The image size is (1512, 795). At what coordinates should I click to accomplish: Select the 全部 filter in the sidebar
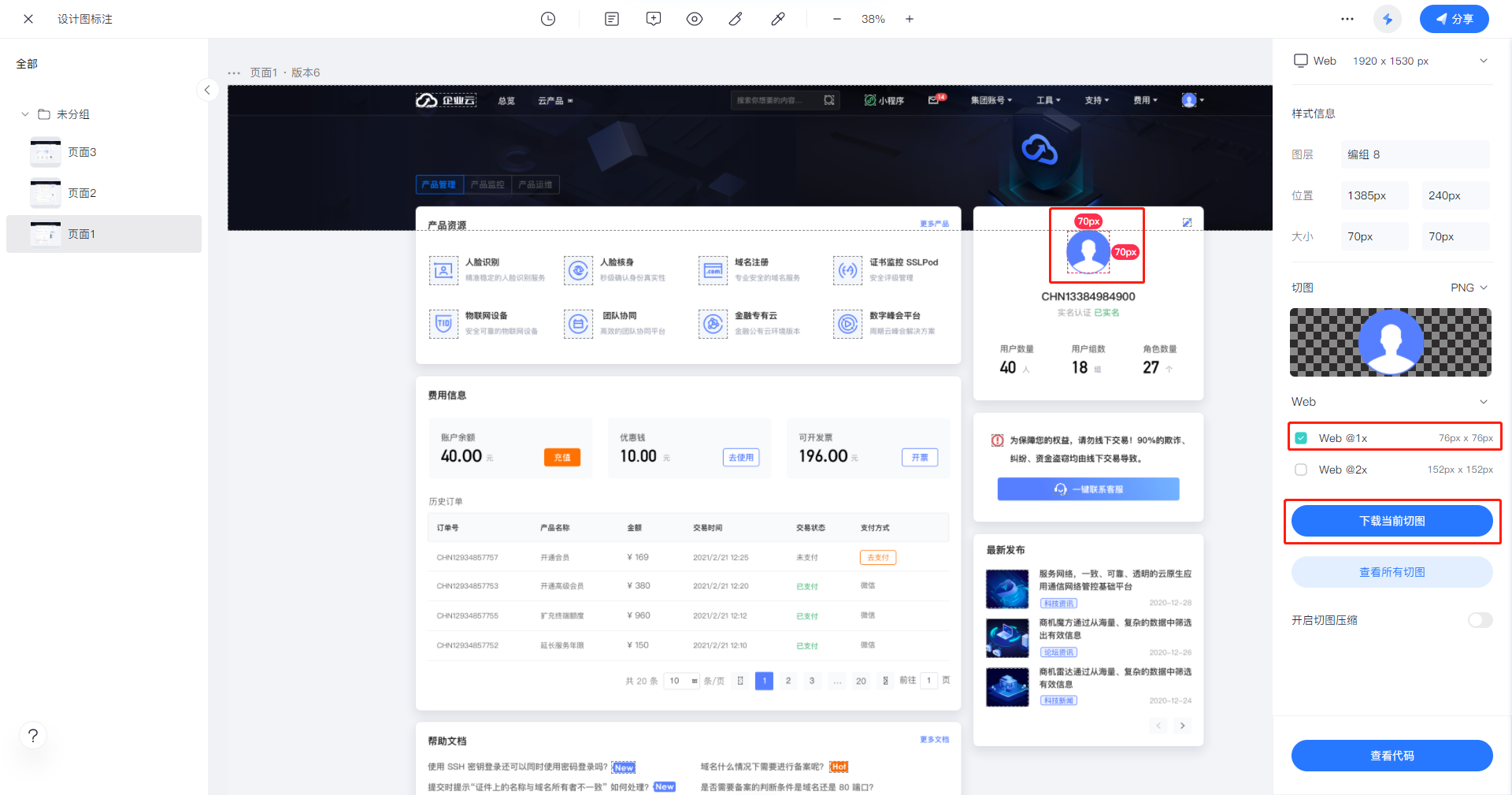click(27, 64)
